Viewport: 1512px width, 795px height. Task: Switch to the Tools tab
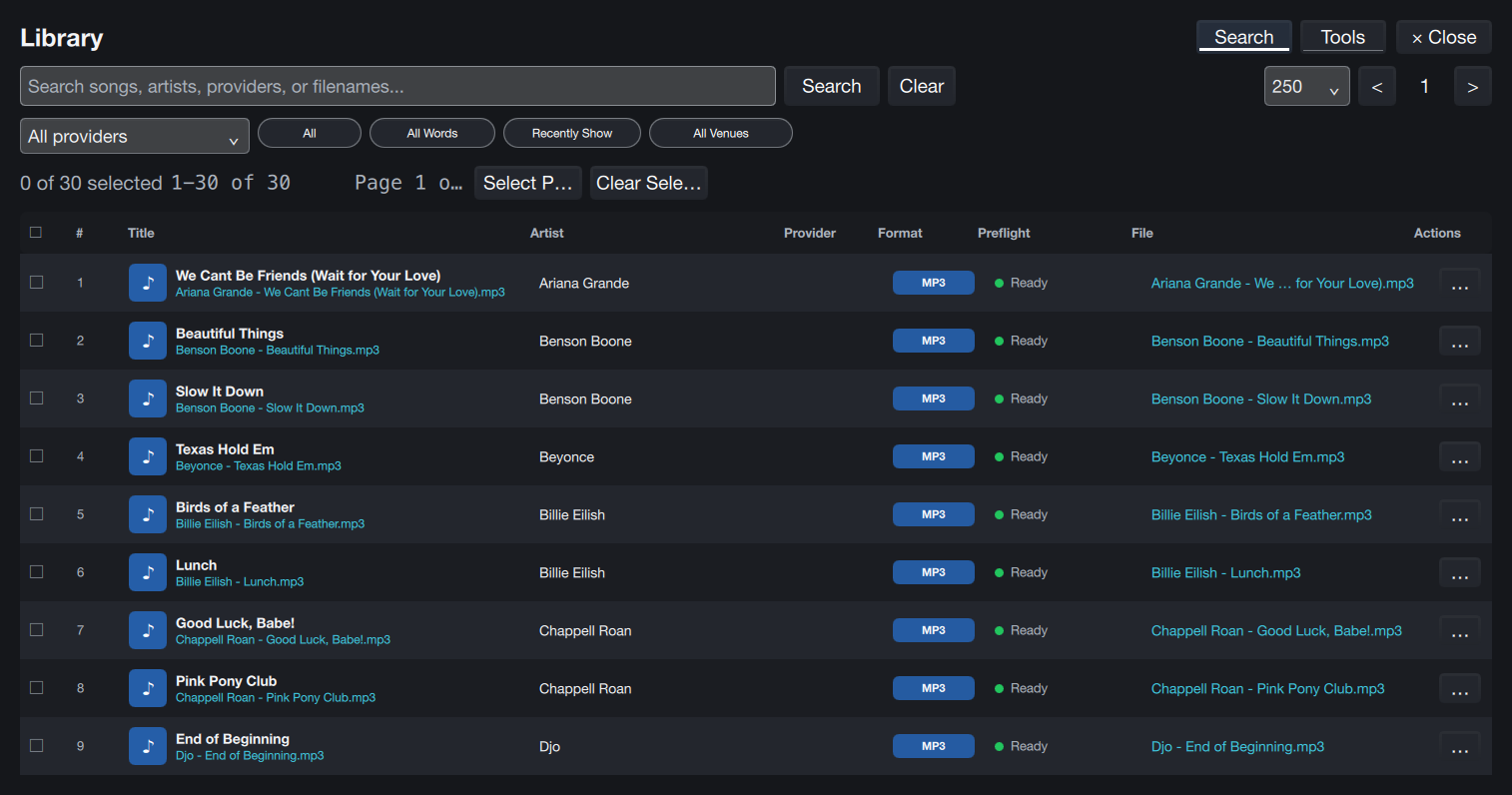(1343, 37)
